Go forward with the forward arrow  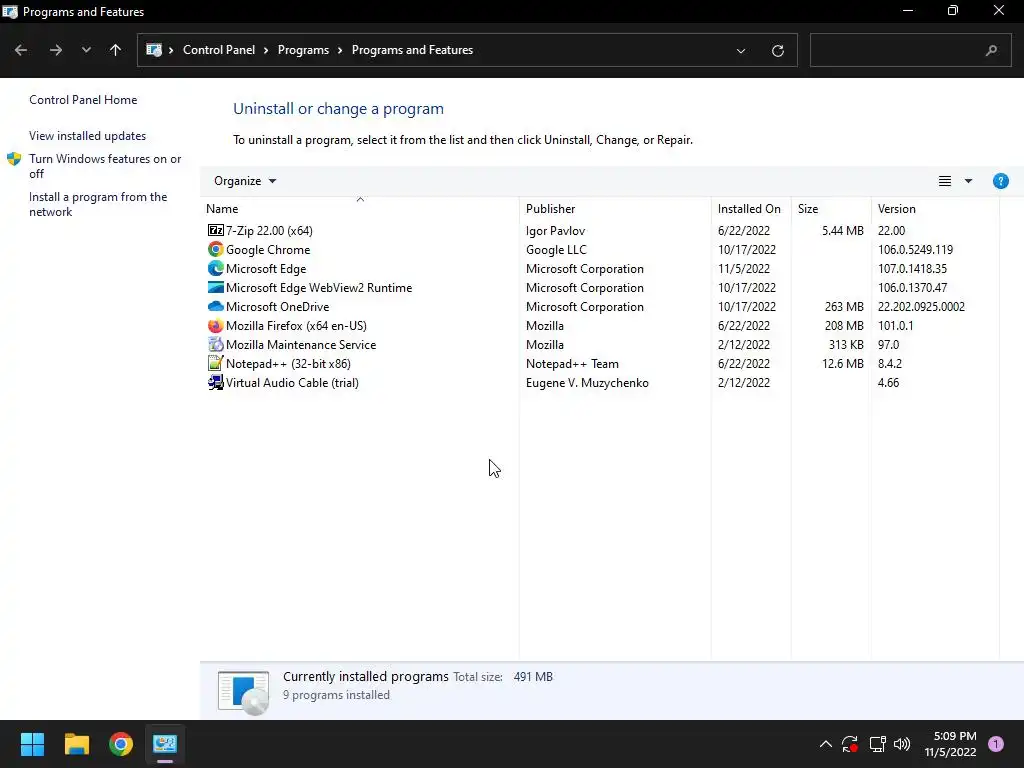click(56, 50)
